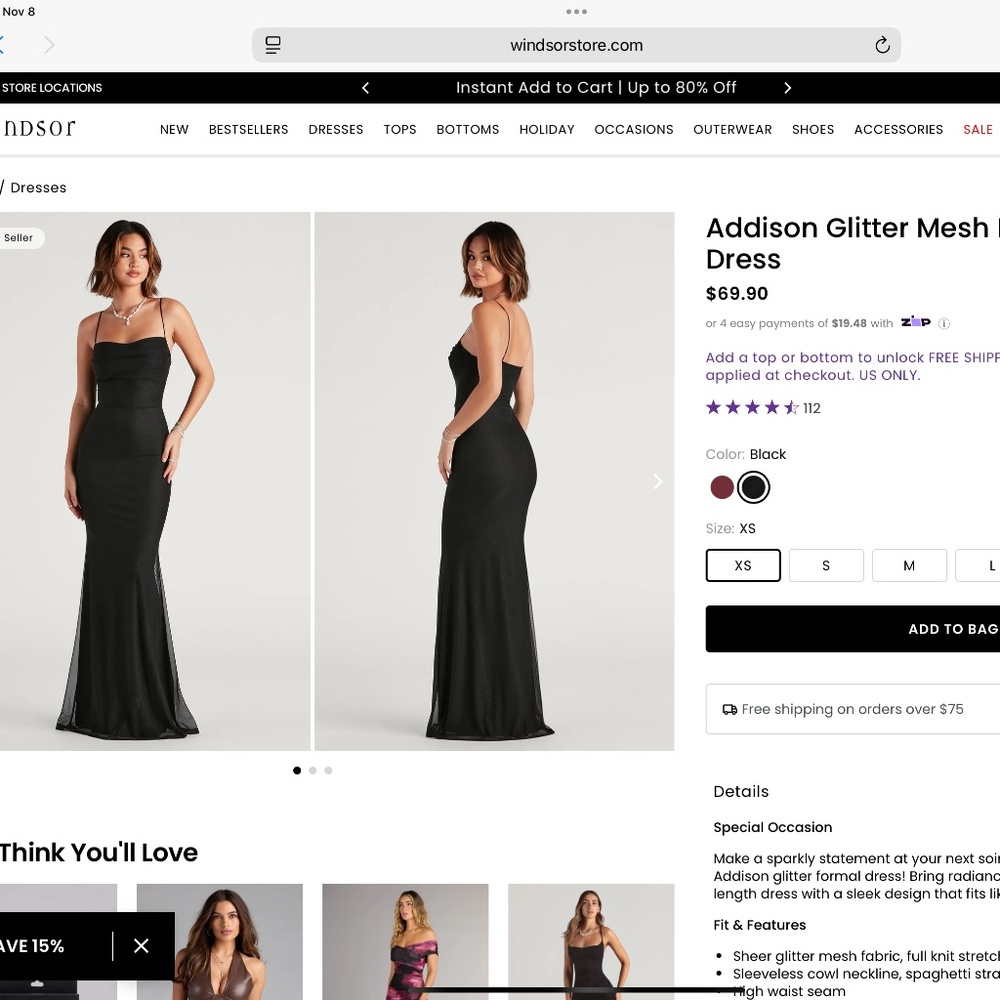Click the free shipping truck icon
The height and width of the screenshot is (1000, 1000).
729,709
